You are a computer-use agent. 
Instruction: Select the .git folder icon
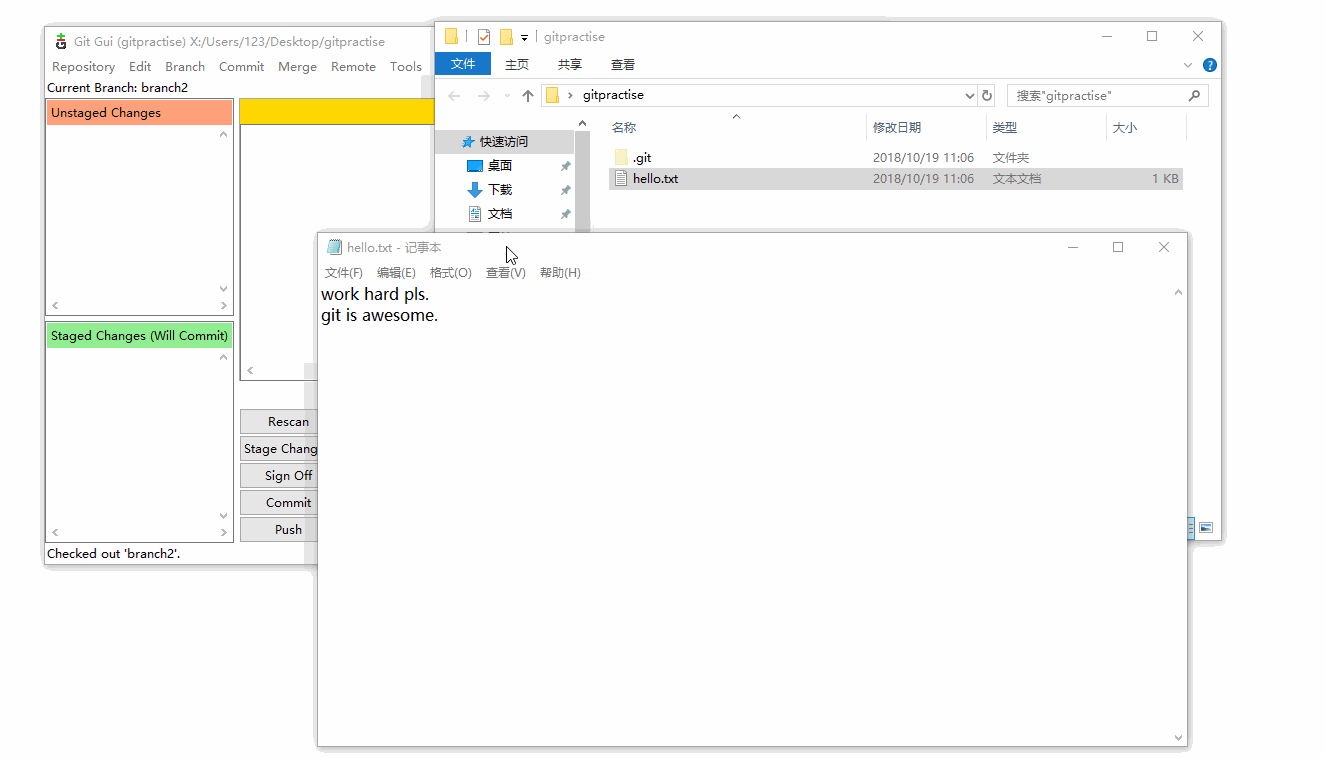(x=621, y=157)
